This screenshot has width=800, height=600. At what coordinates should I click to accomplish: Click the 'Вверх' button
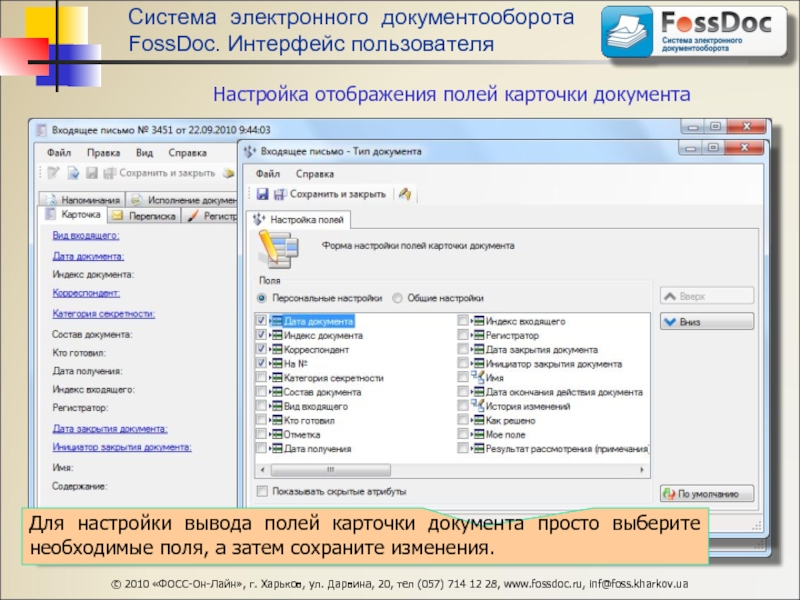(x=707, y=296)
